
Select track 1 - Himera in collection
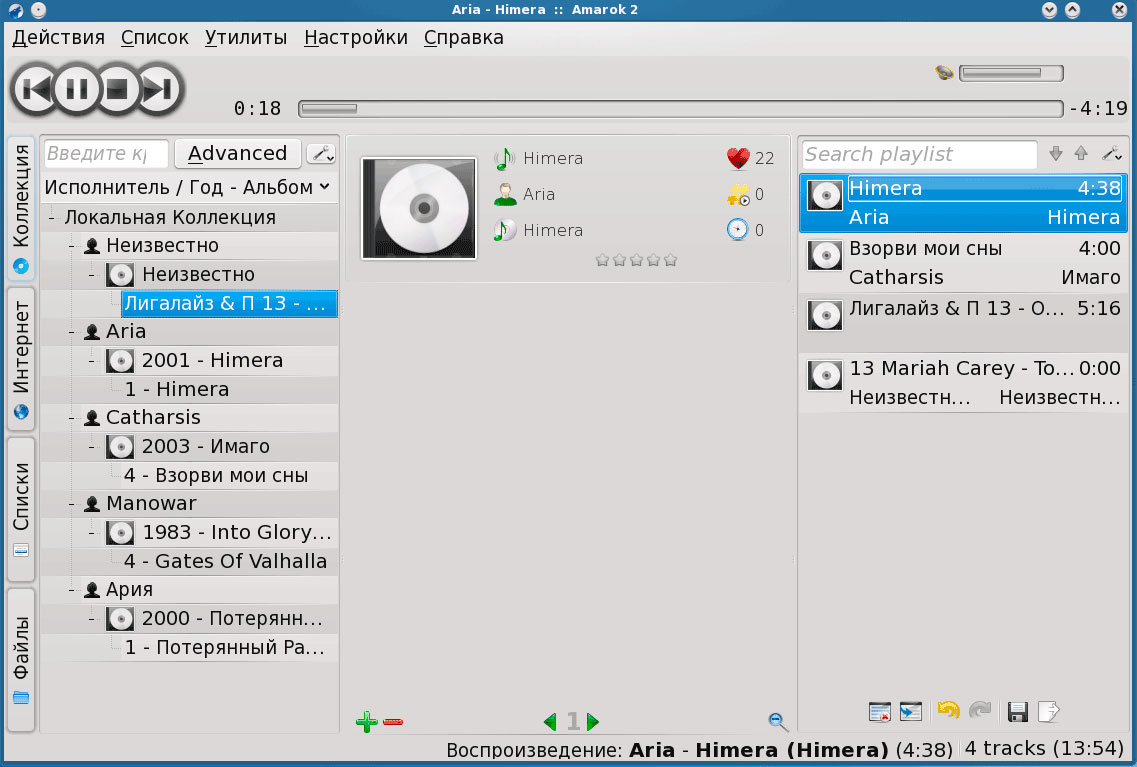pyautogui.click(x=177, y=389)
